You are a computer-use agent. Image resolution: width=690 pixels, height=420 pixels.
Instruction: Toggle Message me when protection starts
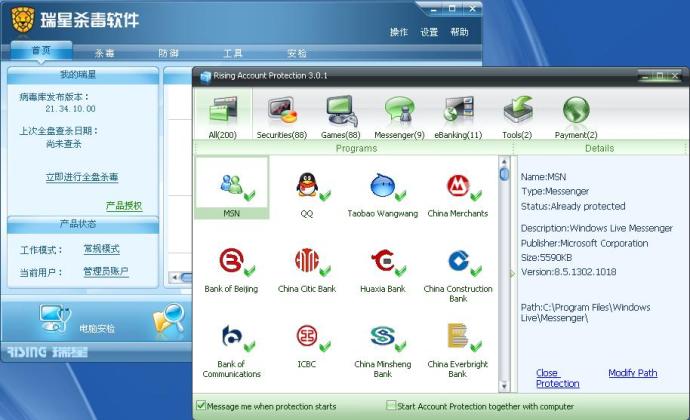[201, 405]
